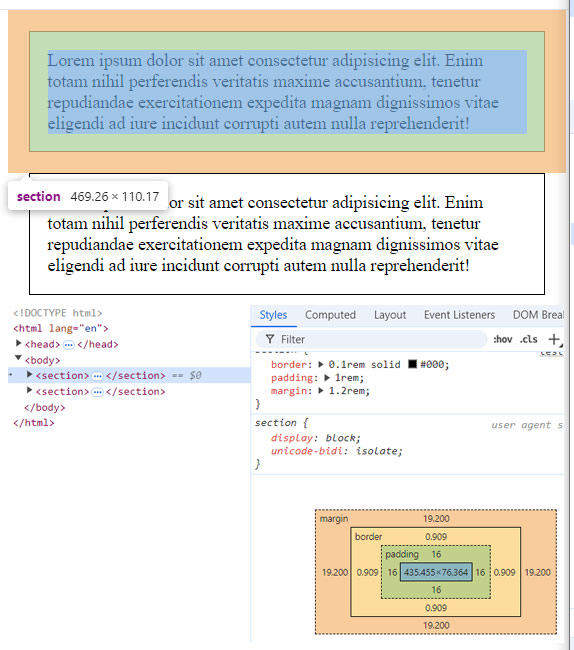The height and width of the screenshot is (650, 574).
Task: Open the Layout tab
Action: (390, 315)
